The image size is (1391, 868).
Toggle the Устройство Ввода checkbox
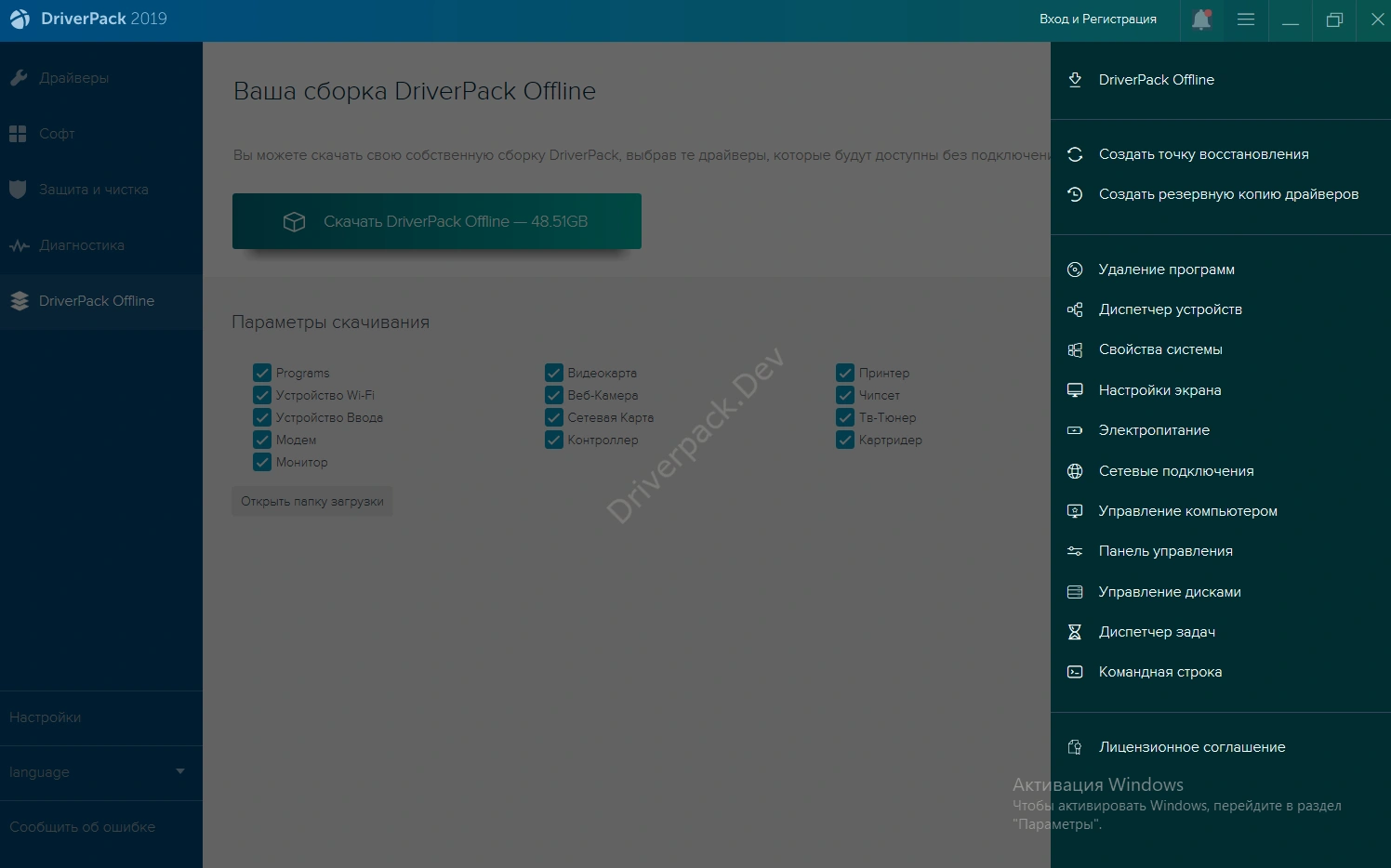262,417
